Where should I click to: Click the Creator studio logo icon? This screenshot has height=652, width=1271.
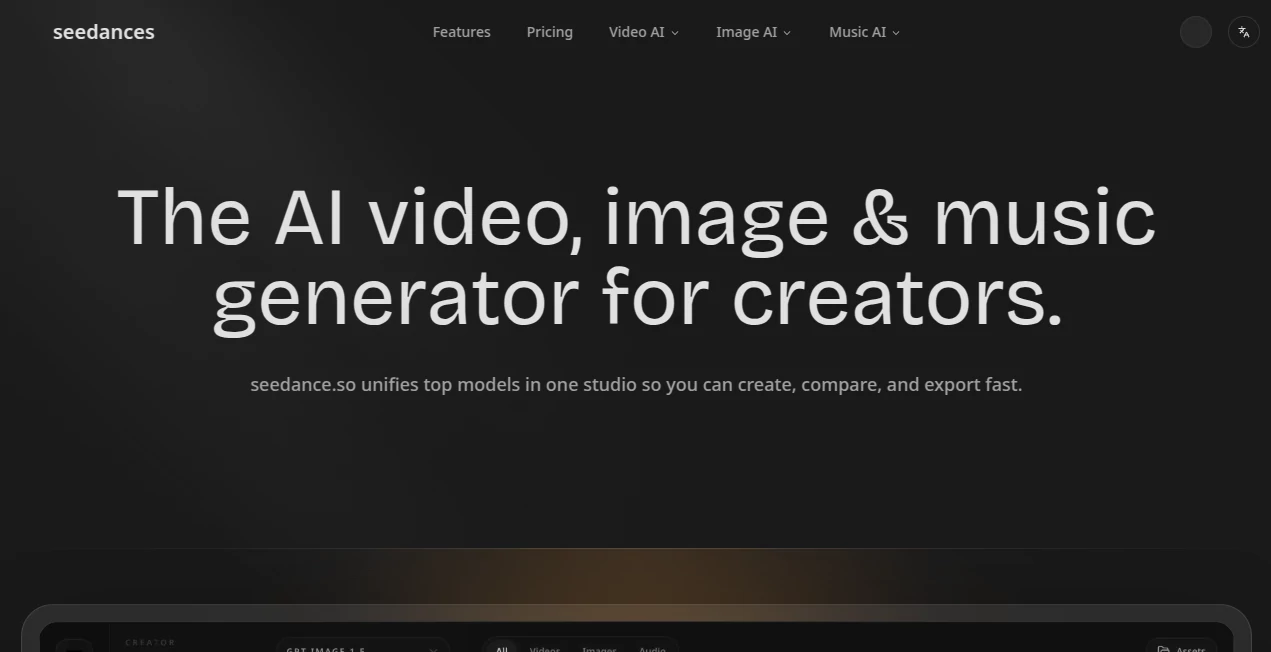click(75, 648)
